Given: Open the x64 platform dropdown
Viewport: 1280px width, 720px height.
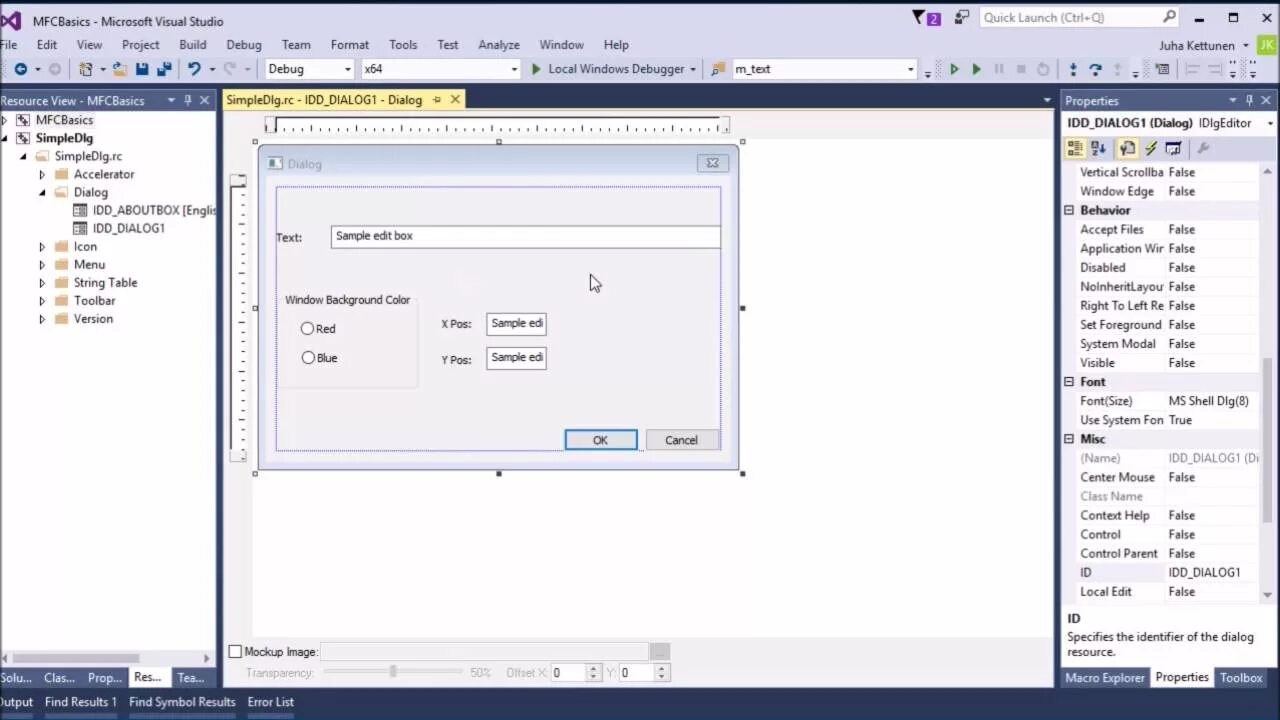Looking at the screenshot, I should pos(515,69).
